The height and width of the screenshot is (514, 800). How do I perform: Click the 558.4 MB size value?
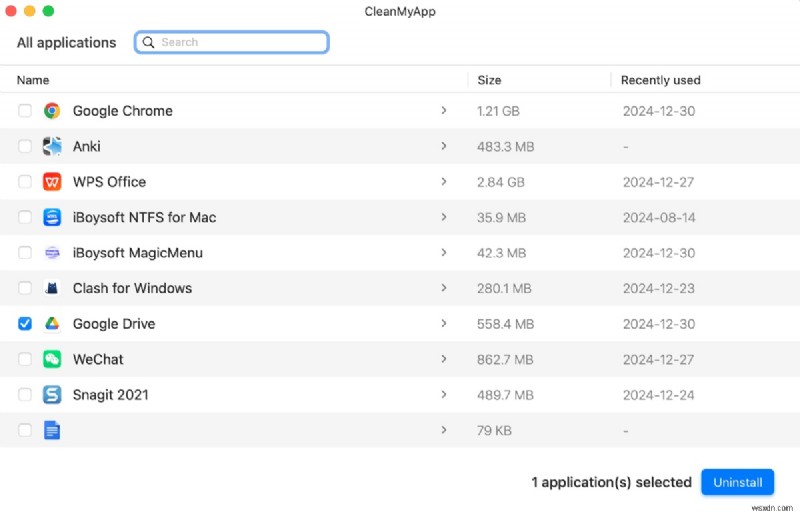pyautogui.click(x=505, y=324)
